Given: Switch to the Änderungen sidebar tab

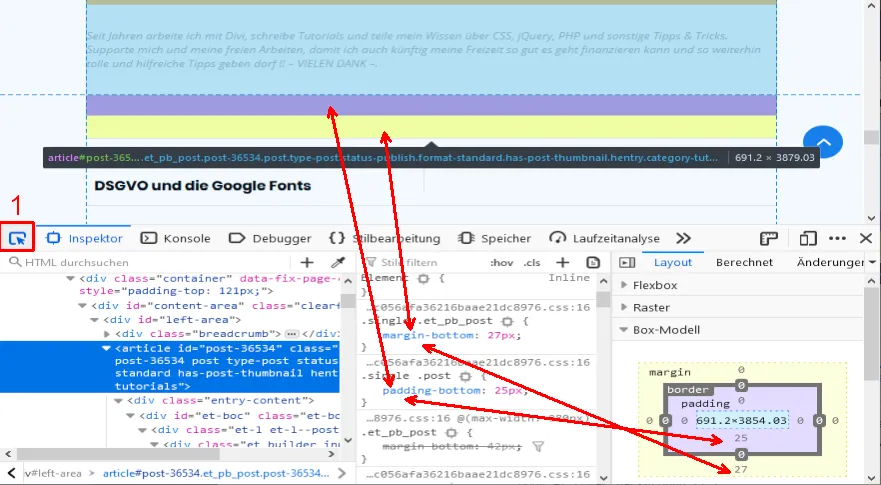Looking at the screenshot, I should point(830,262).
